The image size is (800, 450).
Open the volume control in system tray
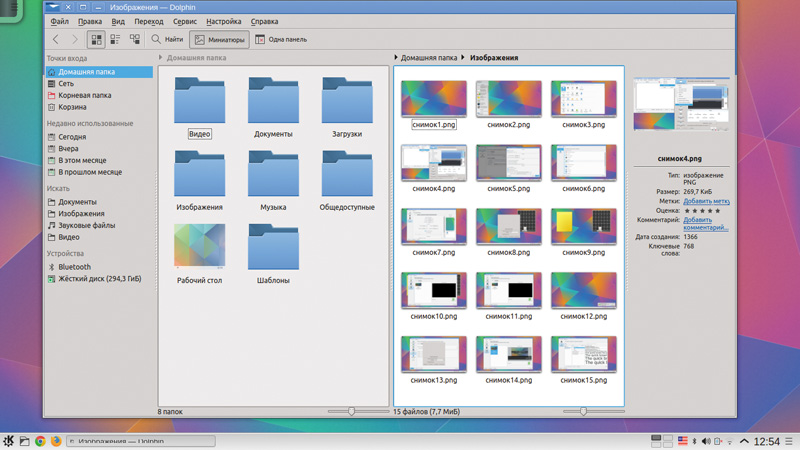706,441
